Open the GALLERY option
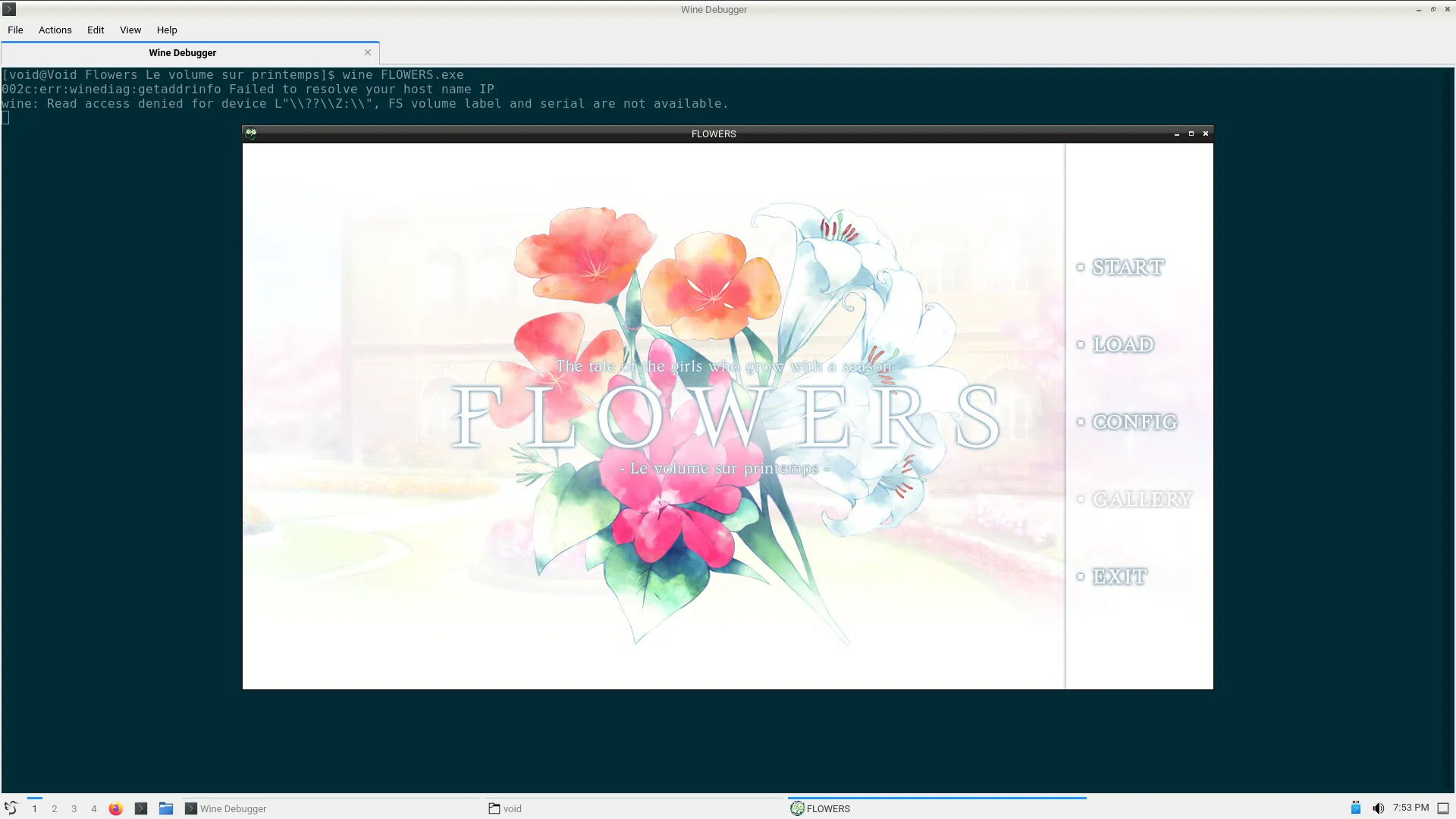Image resolution: width=1456 pixels, height=819 pixels. point(1141,499)
